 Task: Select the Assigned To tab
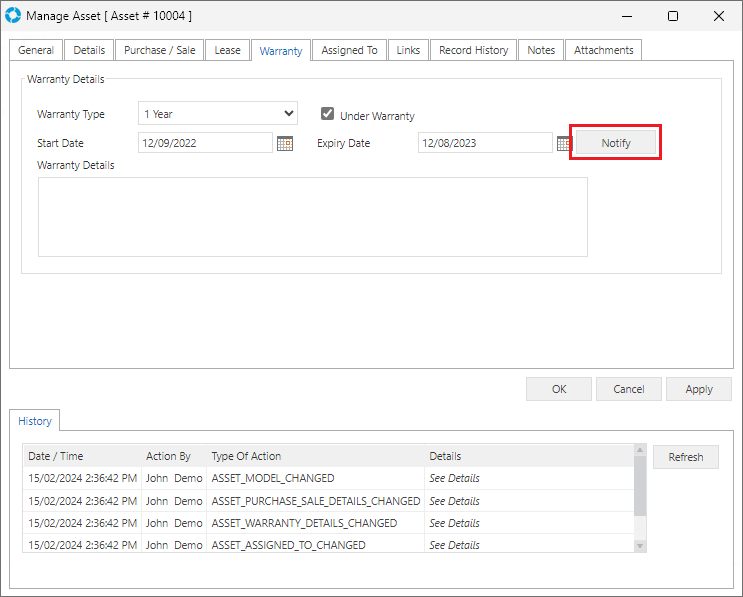[x=349, y=50]
